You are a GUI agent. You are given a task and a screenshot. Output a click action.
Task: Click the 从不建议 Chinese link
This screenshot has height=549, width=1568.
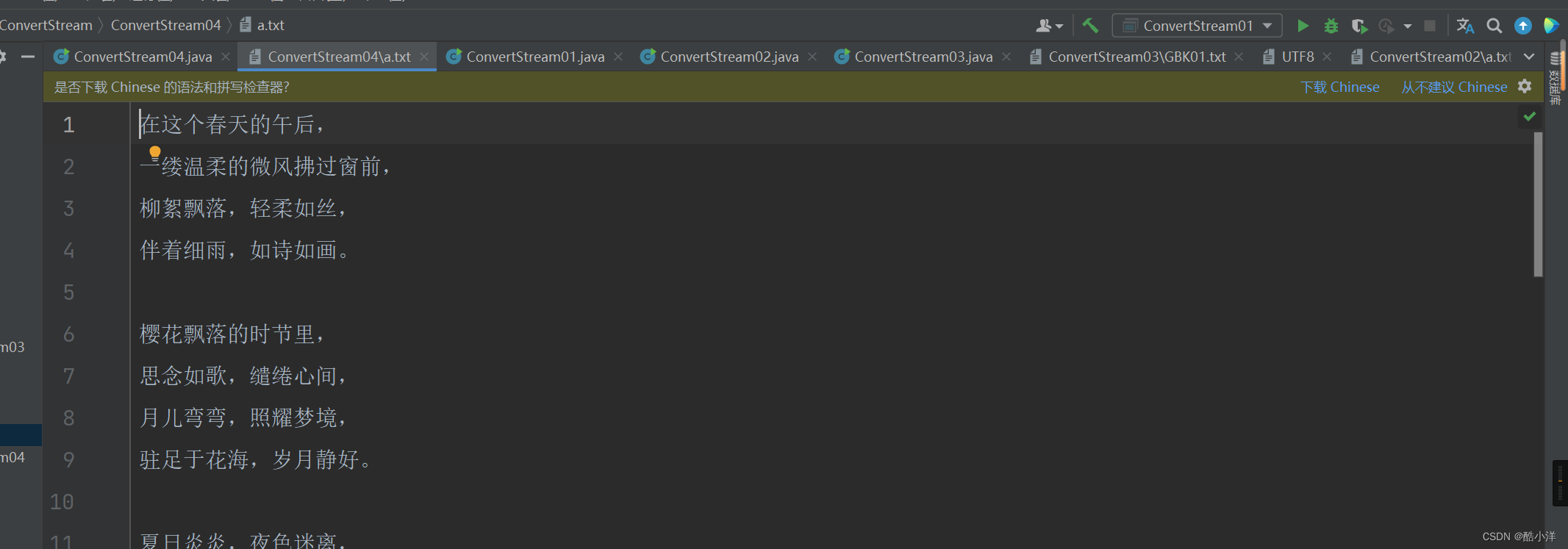1454,87
